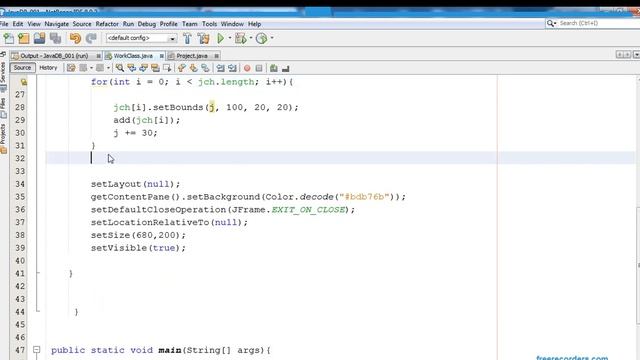The image size is (640, 360).
Task: Open the File menu
Action: (4, 24)
